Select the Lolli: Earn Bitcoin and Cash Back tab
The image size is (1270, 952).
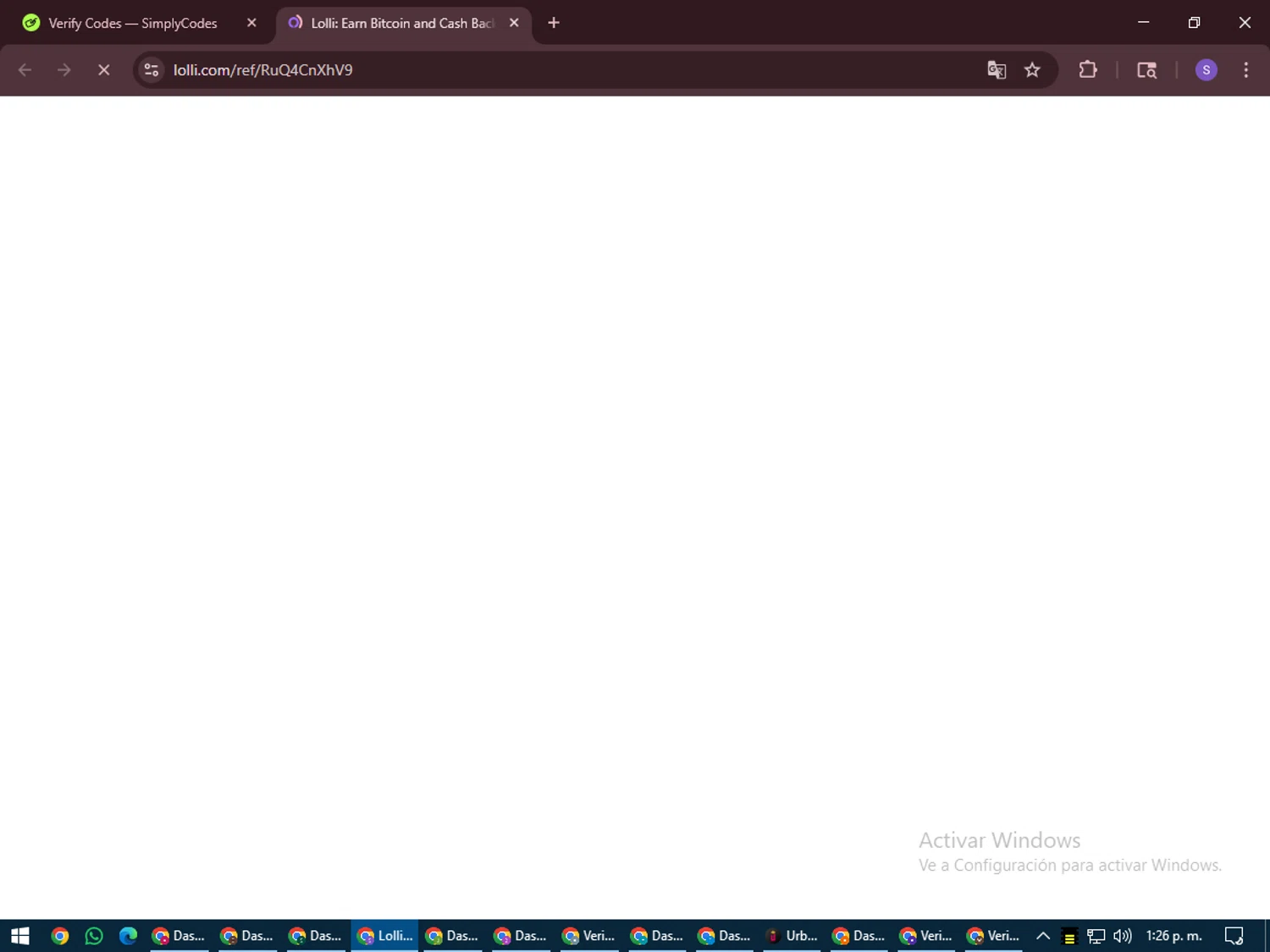[x=403, y=24]
